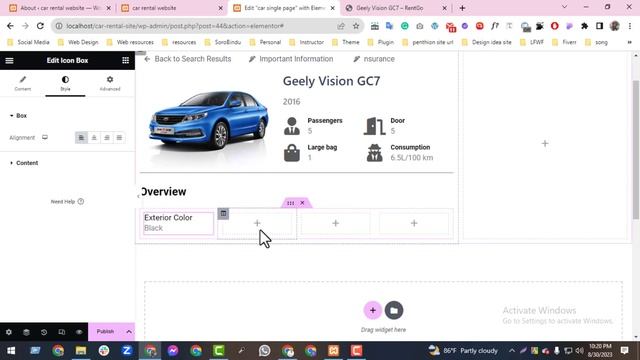Screen dimensions: 640x360
Task: Add widget in the second Overview column
Action: coord(257,223)
